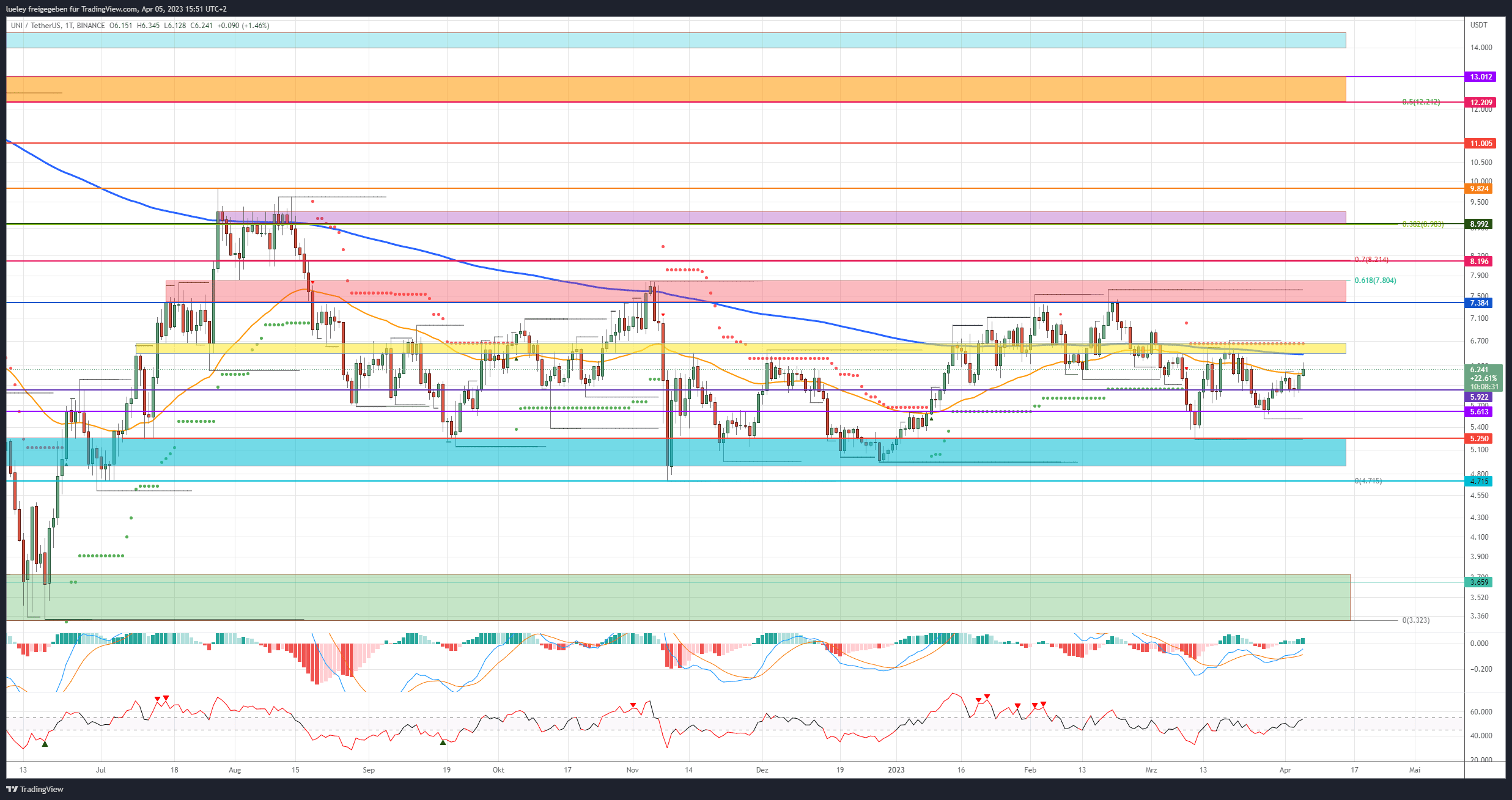Click the UNI / TetherUS symbol legend
The width and height of the screenshot is (1512, 800).
(58, 26)
